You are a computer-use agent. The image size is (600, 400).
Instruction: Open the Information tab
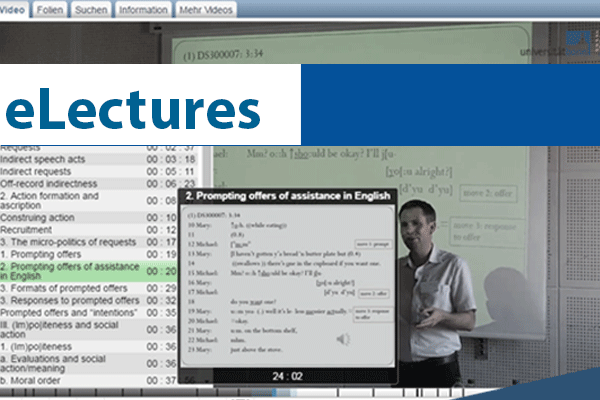(x=142, y=9)
